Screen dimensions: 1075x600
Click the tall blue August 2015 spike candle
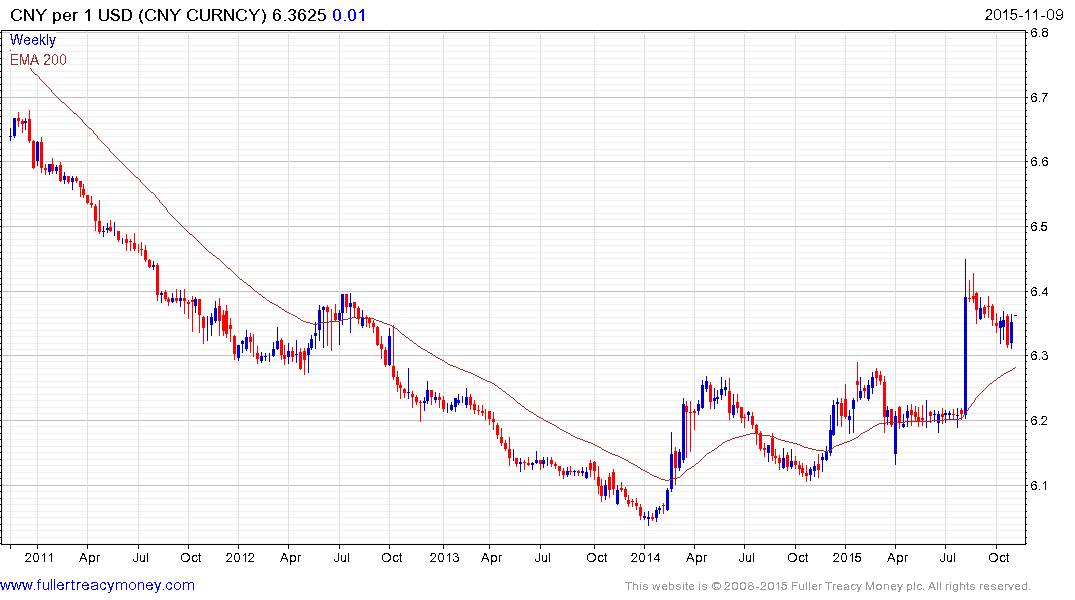click(x=965, y=352)
